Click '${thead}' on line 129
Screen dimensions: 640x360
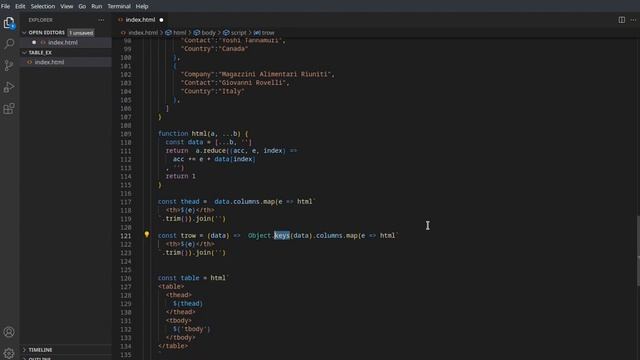point(188,304)
